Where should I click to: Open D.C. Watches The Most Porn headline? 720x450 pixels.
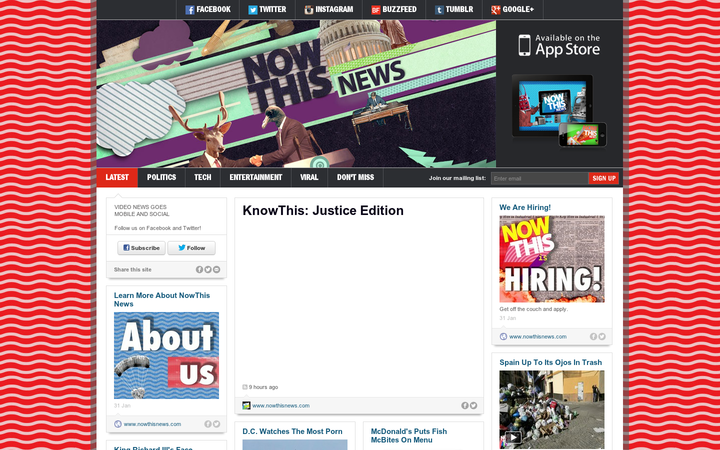click(x=292, y=431)
